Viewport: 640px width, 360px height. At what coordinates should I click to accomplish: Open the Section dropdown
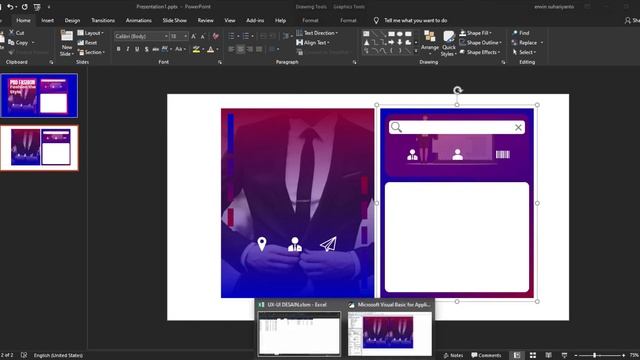click(x=91, y=52)
